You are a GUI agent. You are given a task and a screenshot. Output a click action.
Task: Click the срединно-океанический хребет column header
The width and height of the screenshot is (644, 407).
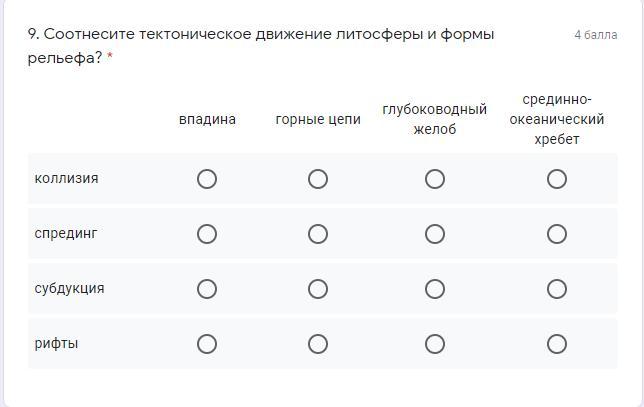[557, 119]
